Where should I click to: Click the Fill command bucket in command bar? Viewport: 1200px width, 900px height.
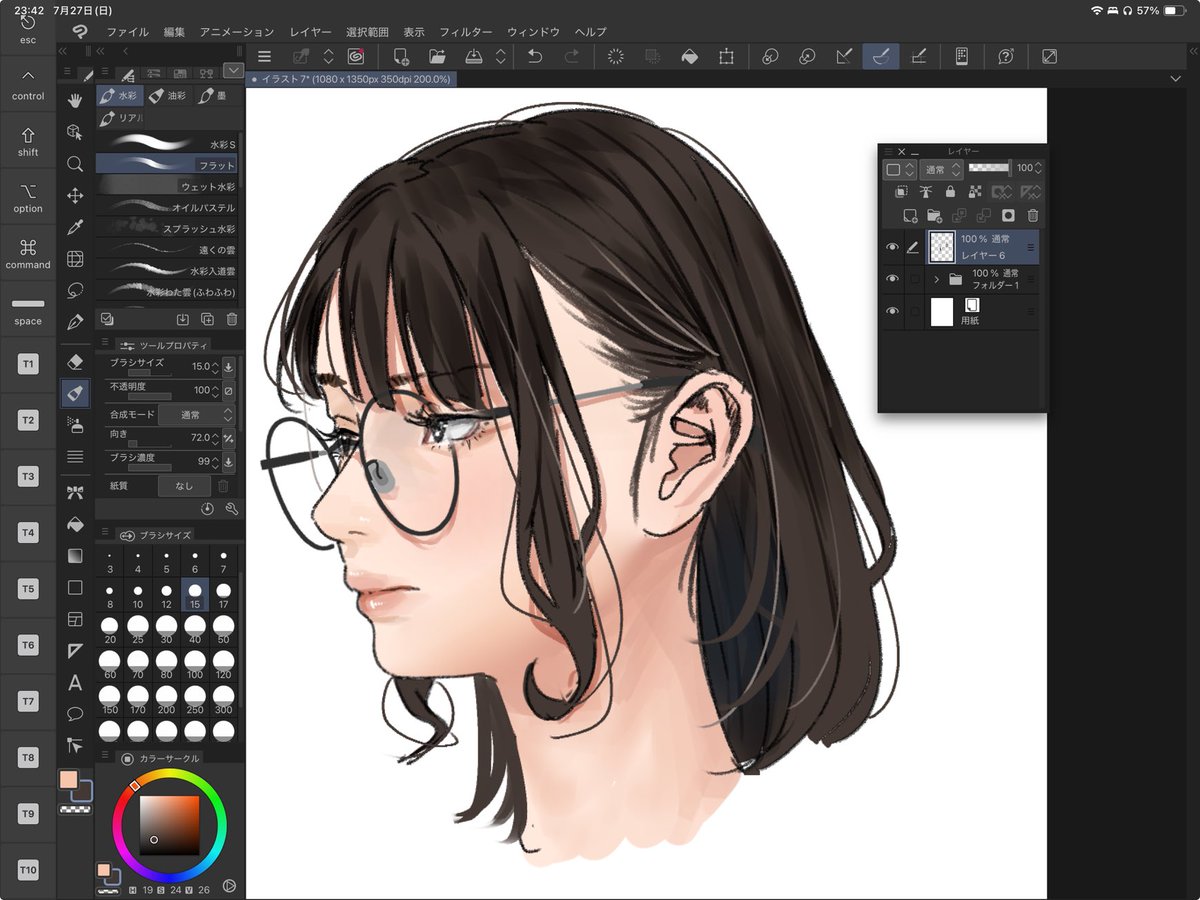(x=689, y=57)
